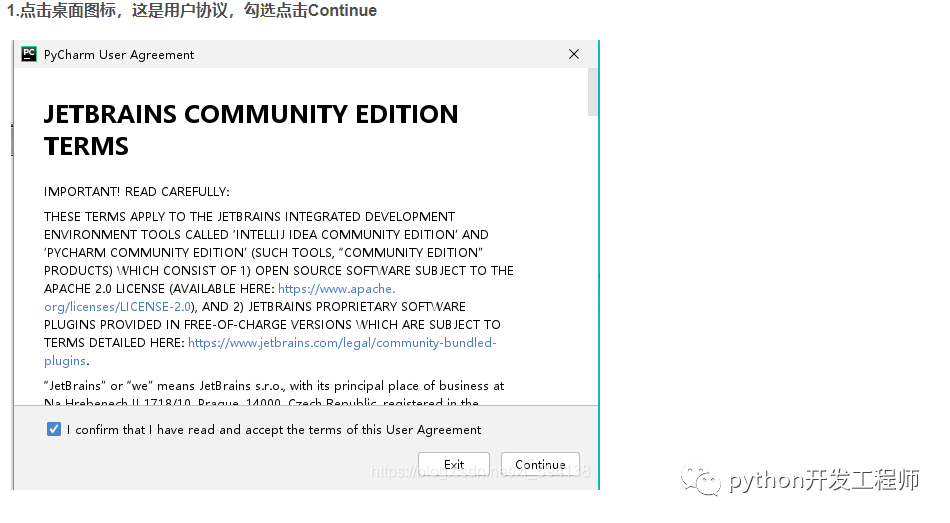Screen dimensions: 950x523
Task: Click the Chinese instruction text above the dialog
Action: (192, 11)
